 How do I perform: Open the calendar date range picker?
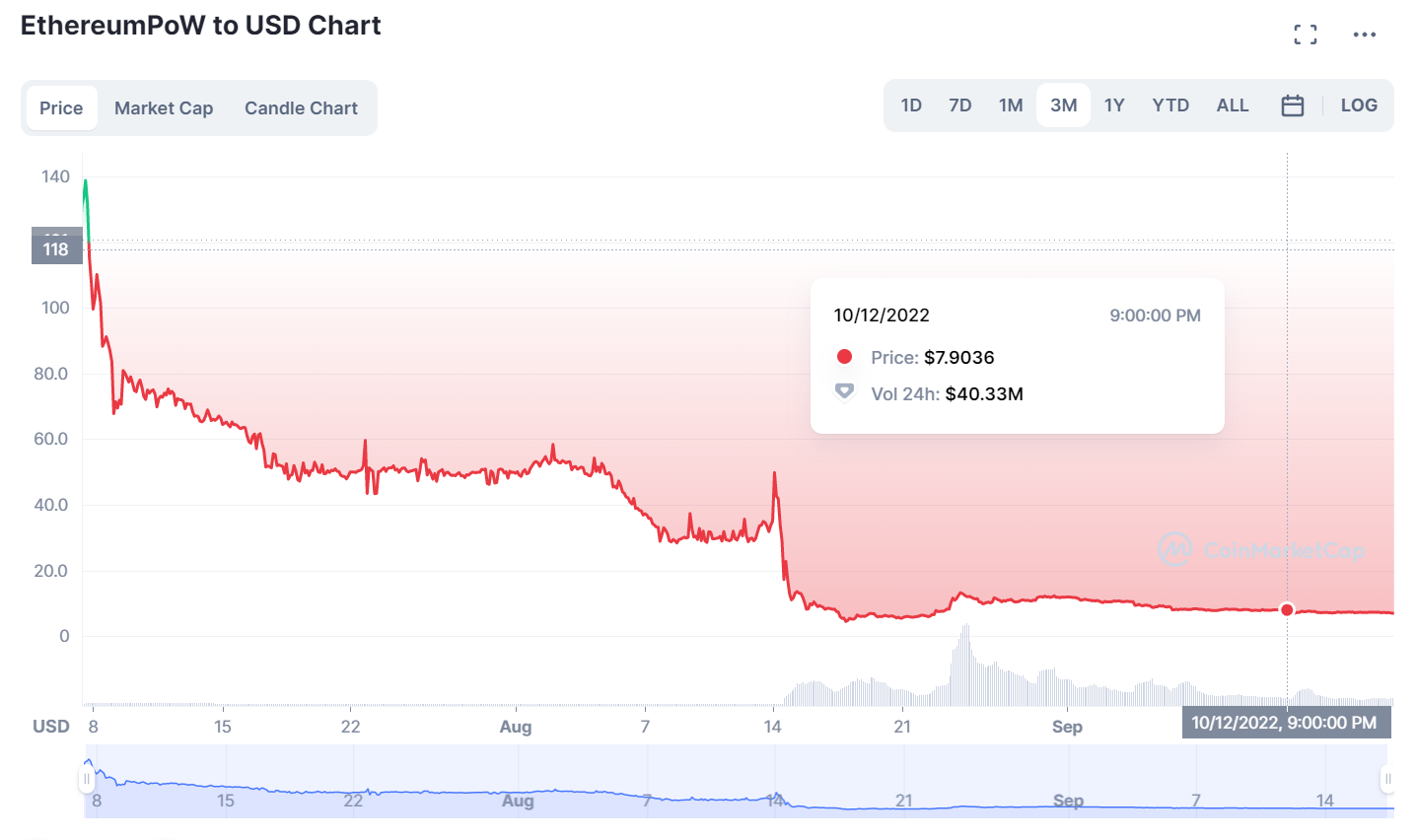[x=1293, y=105]
